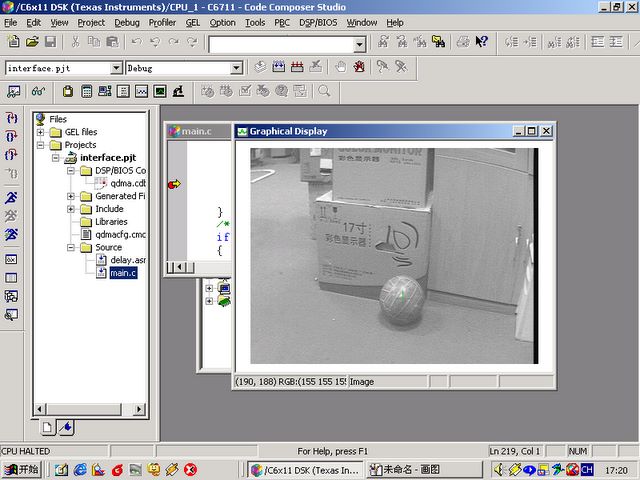Image resolution: width=640 pixels, height=480 pixels.
Task: Remove all breakpoints with the red hand icon
Action: [x=359, y=67]
